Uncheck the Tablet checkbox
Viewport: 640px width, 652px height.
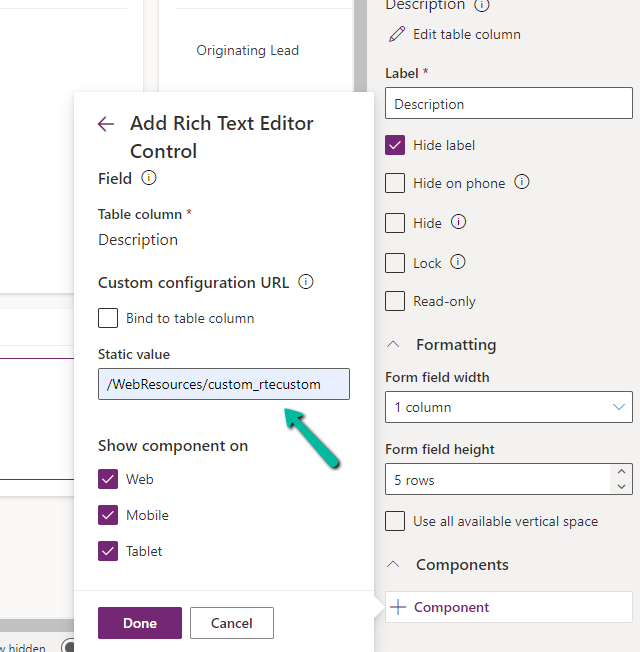coord(108,551)
